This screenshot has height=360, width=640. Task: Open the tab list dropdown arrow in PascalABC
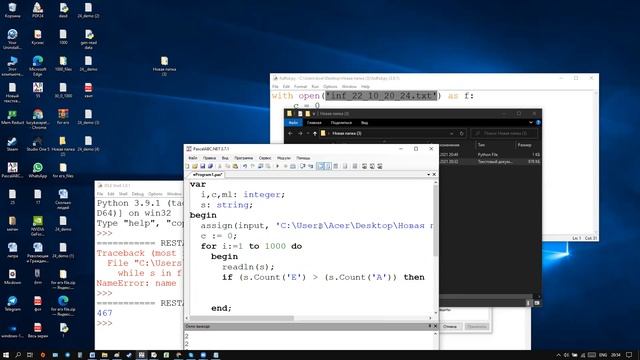pos(429,175)
